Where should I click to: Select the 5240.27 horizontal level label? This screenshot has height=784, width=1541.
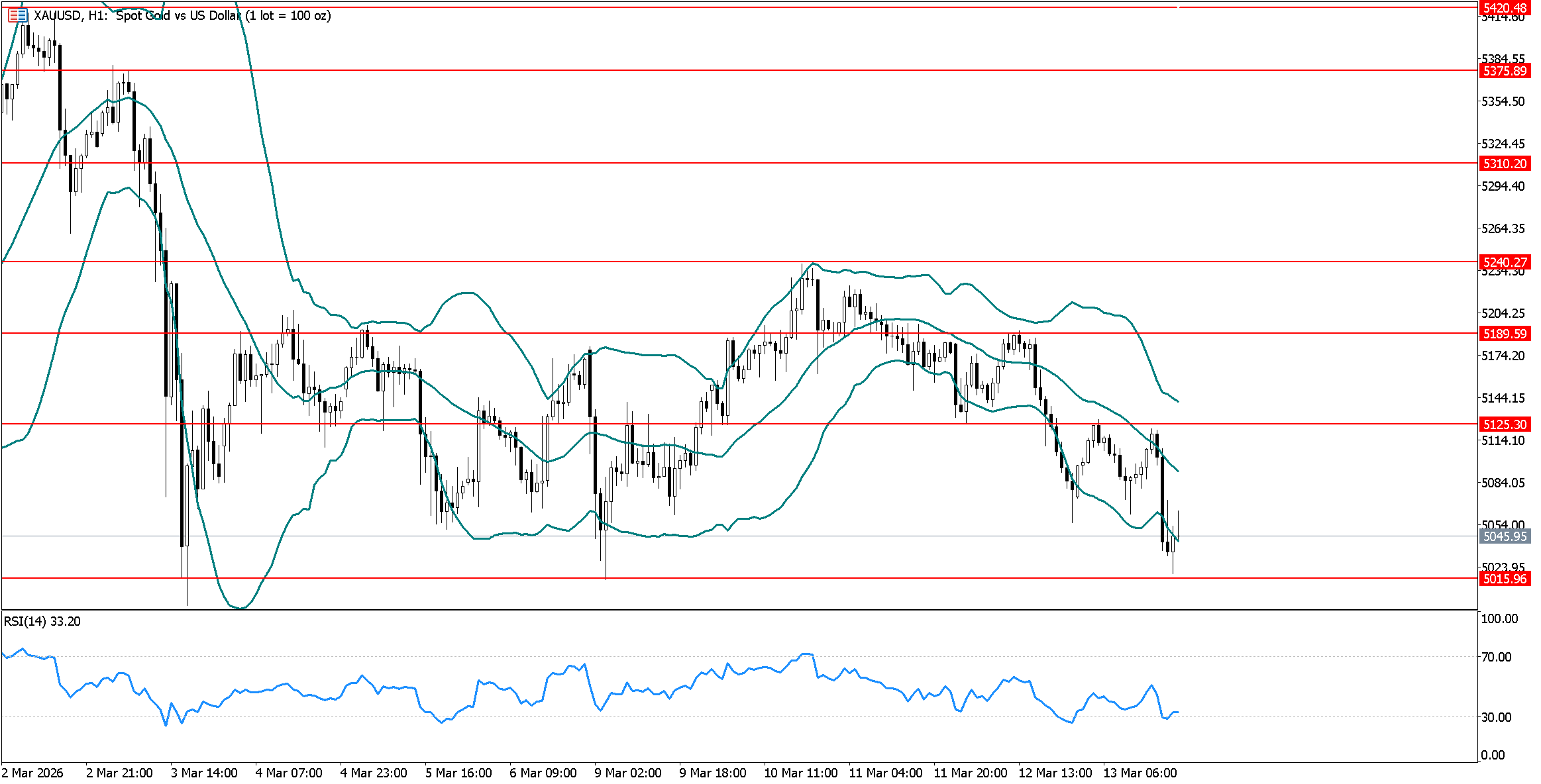coord(1505,262)
